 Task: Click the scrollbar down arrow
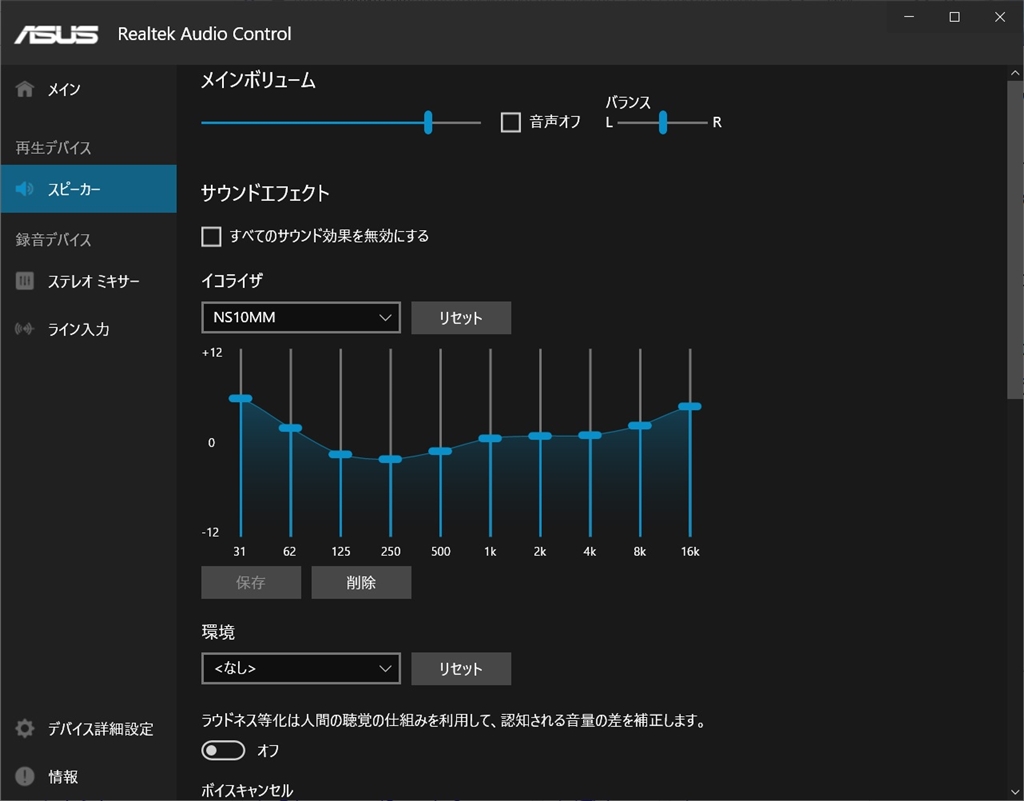coord(1015,792)
